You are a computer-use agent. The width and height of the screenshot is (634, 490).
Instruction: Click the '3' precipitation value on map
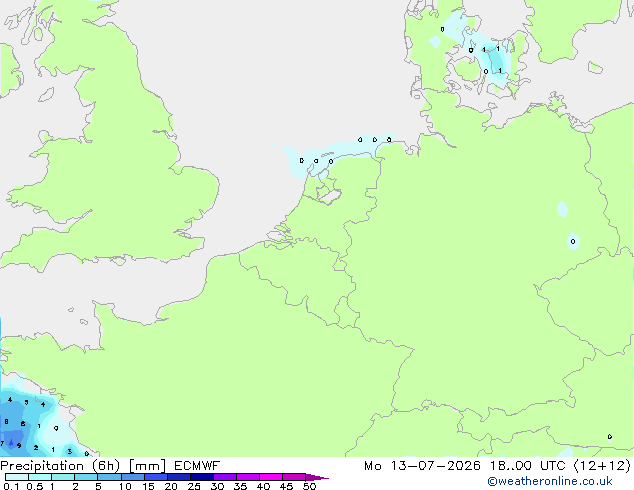point(70,452)
